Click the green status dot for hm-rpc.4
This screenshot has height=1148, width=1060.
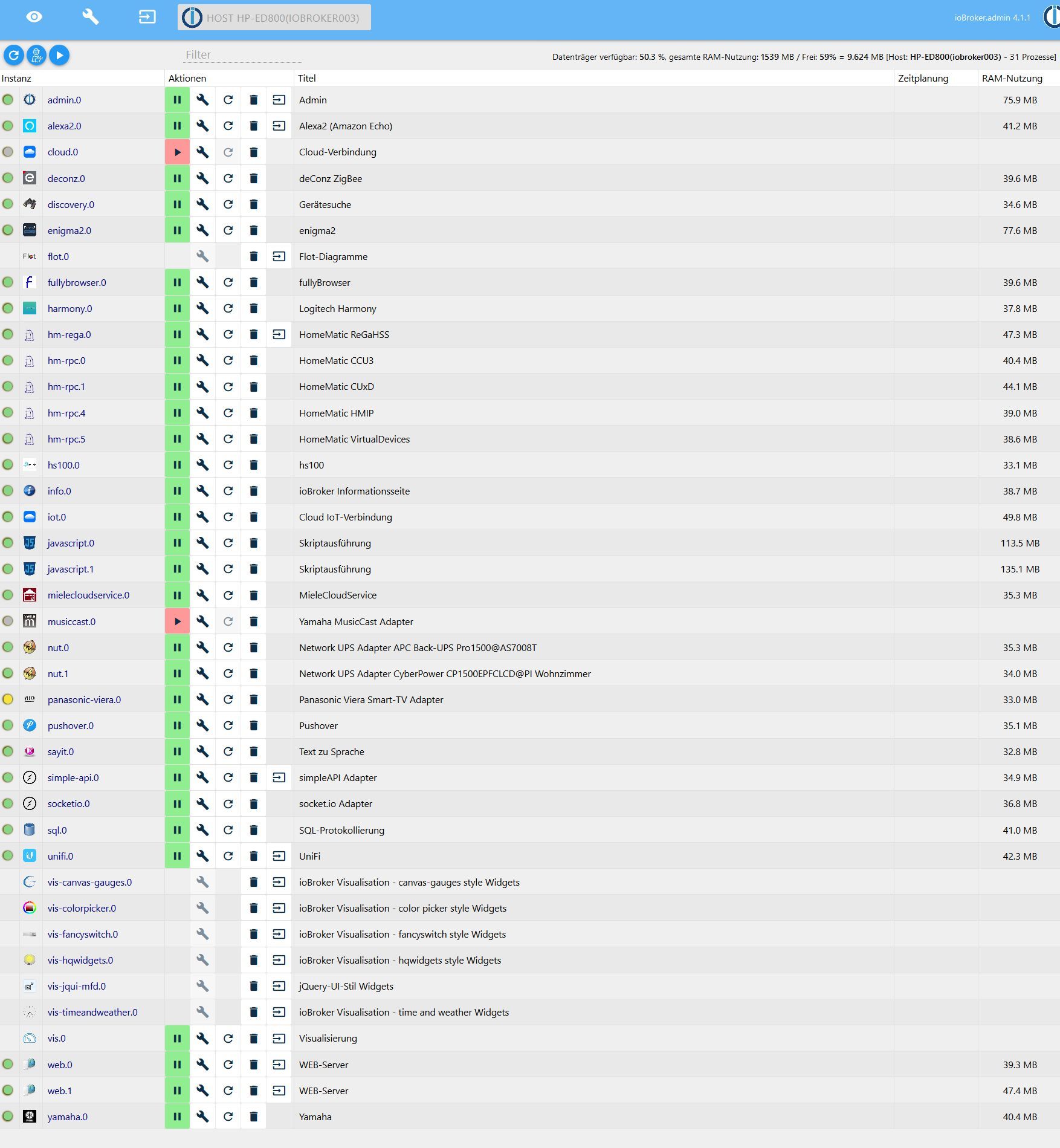[8, 412]
